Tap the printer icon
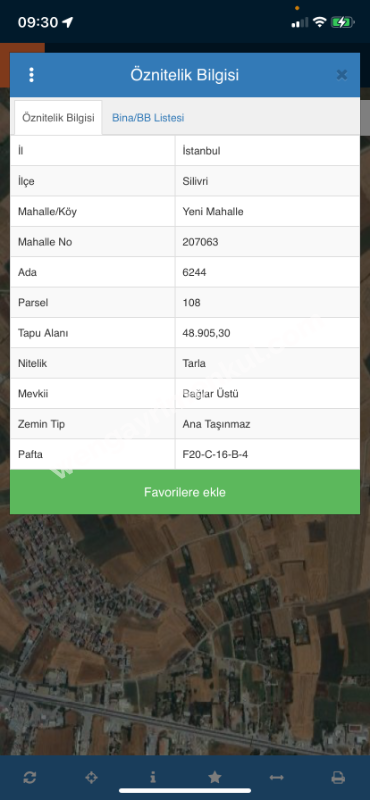Viewport: 370px width, 800px height. (338, 778)
